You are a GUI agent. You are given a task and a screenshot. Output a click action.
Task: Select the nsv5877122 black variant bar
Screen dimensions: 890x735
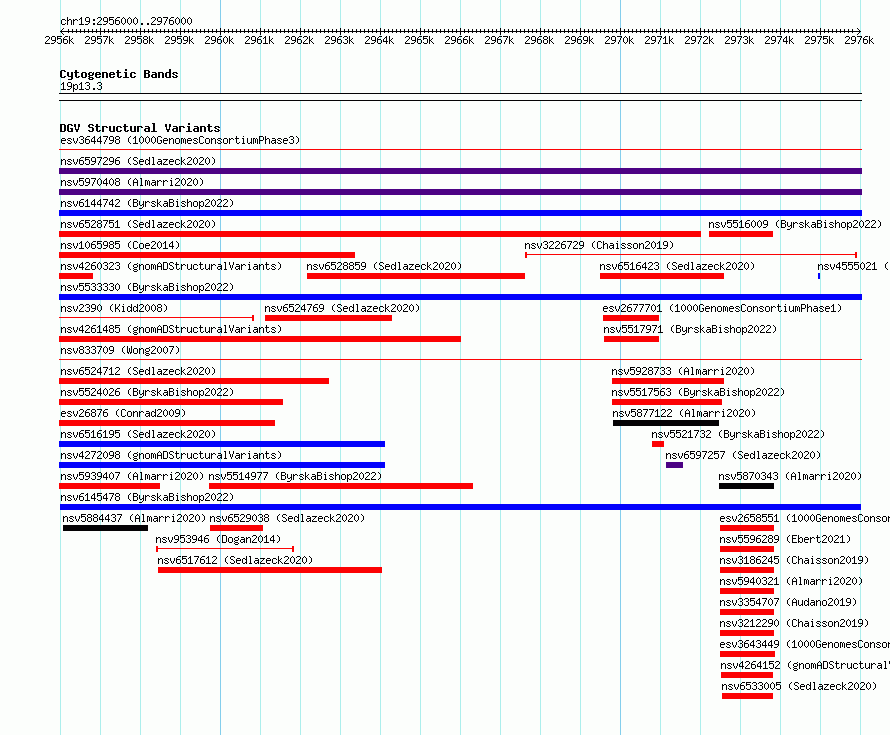[x=666, y=423]
